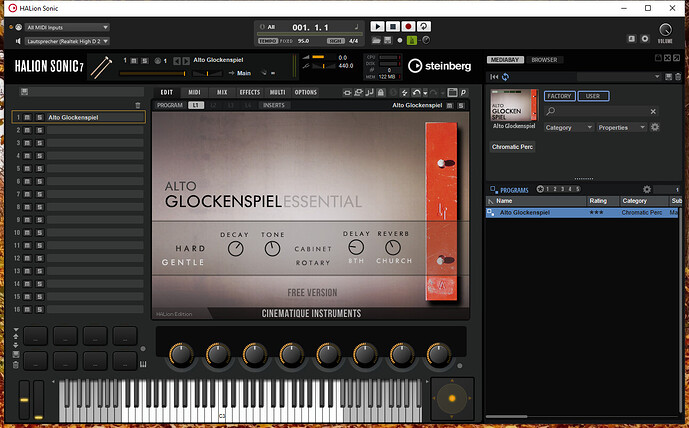Switch to the EFFECTS page

pos(250,92)
